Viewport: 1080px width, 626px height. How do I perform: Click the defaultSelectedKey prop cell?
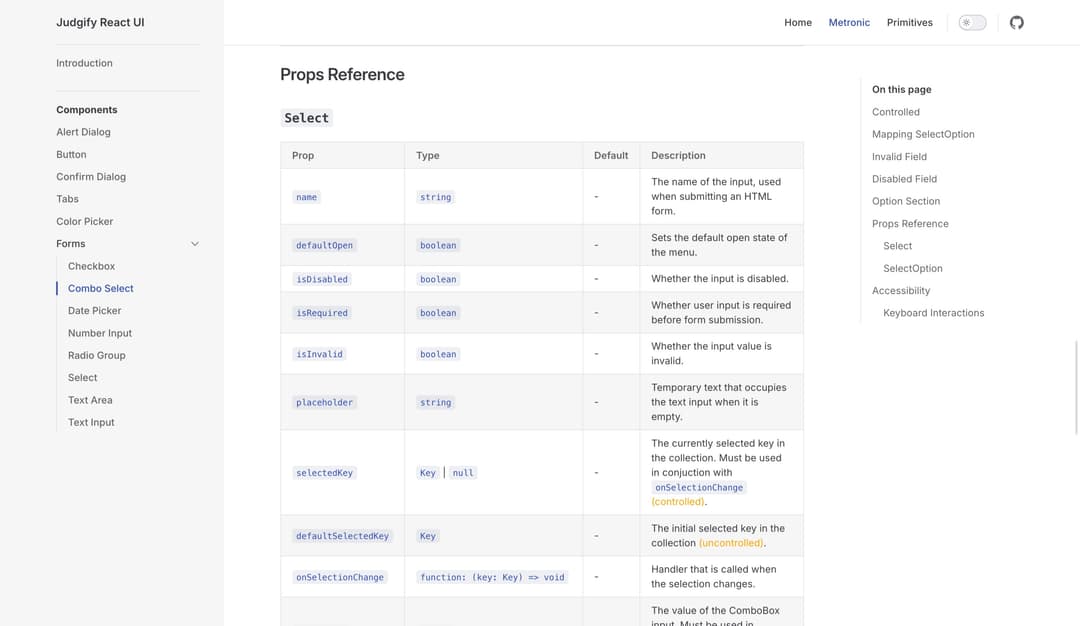[342, 536]
